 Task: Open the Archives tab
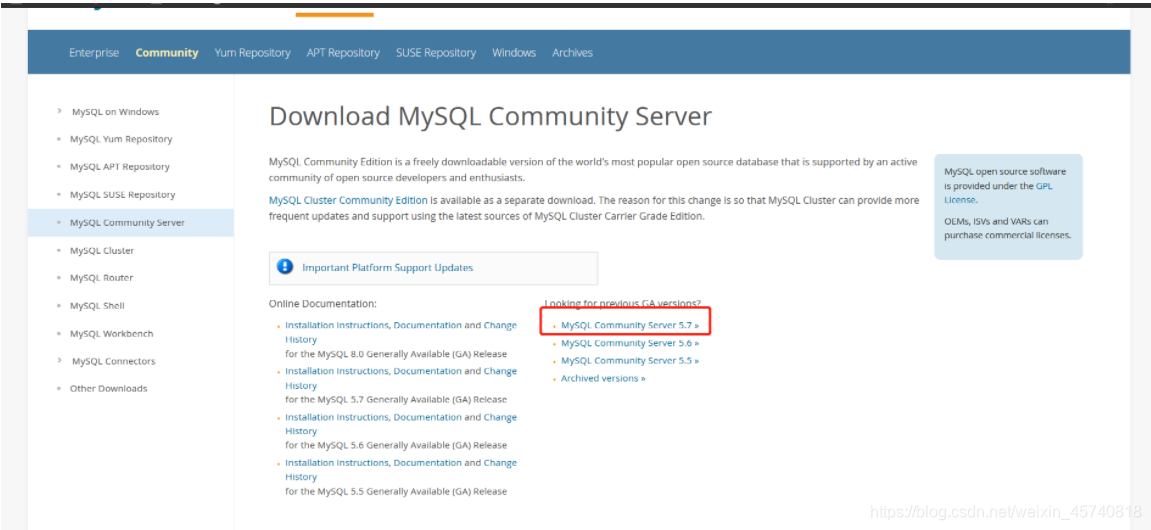coord(573,53)
